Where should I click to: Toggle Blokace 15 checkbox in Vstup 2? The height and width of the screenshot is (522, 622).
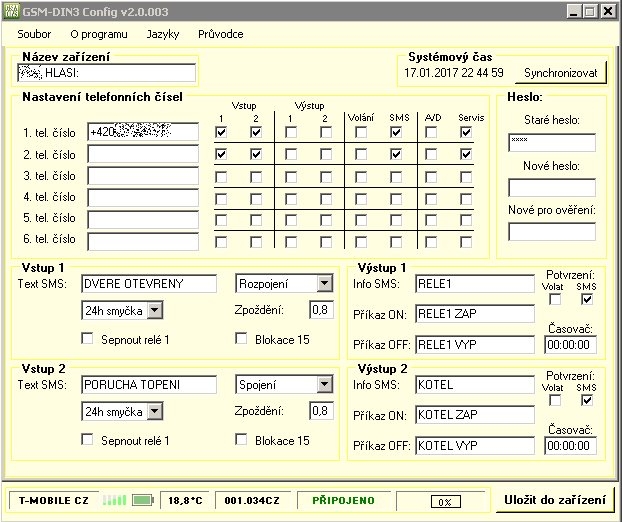click(x=241, y=440)
